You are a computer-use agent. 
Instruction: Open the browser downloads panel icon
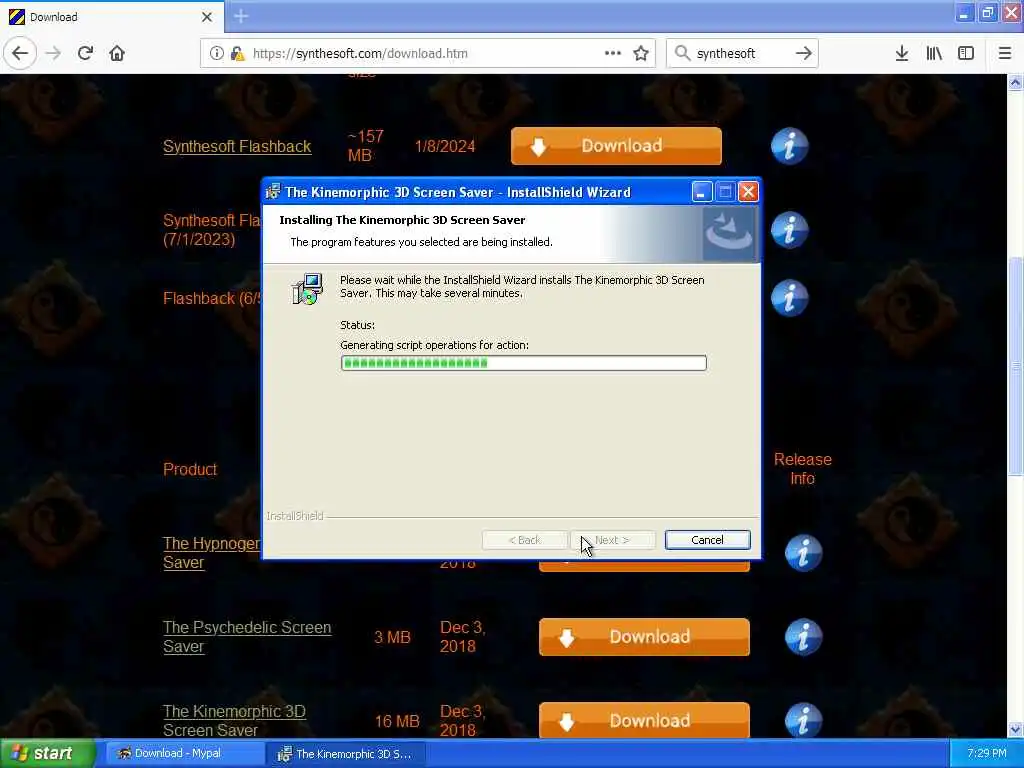[902, 53]
